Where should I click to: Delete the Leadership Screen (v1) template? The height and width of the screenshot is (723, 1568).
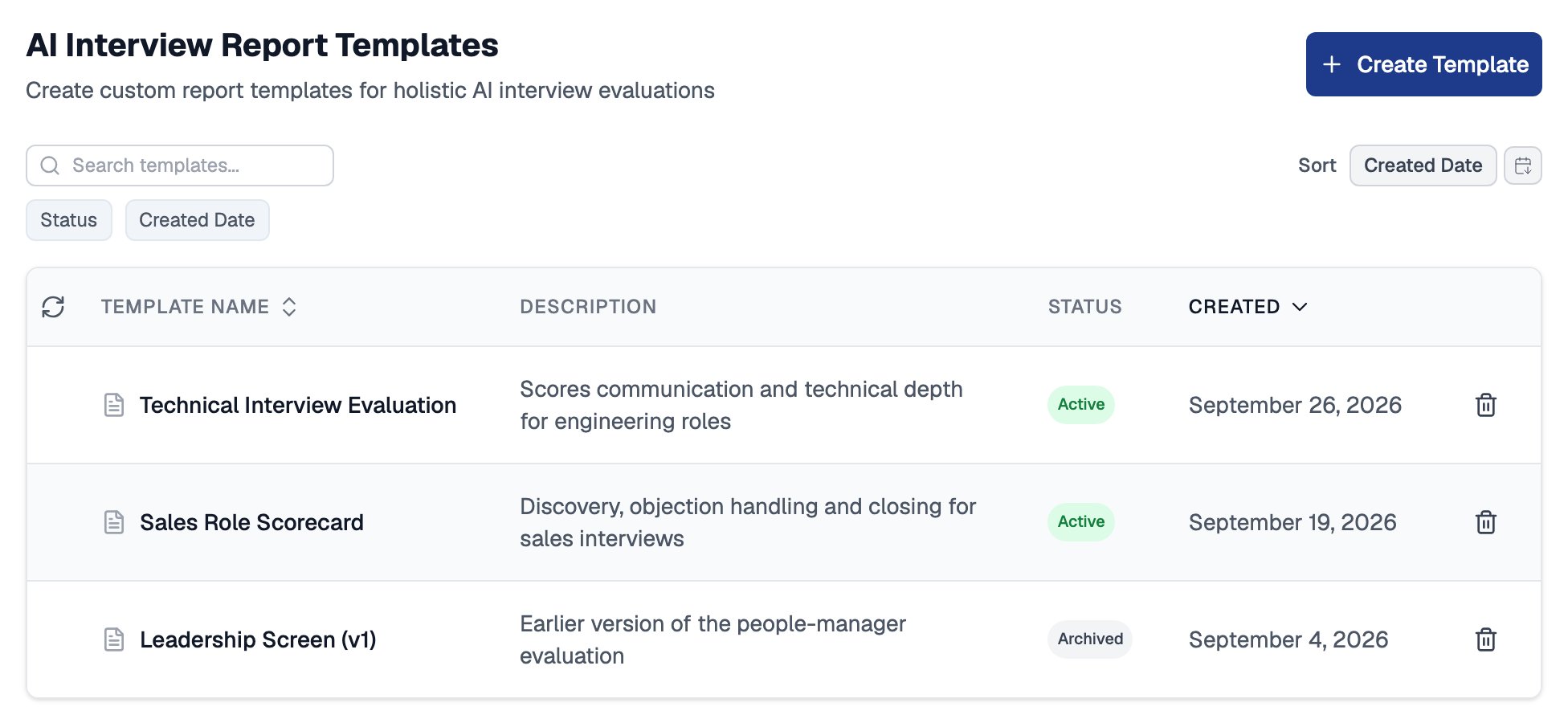[1486, 639]
